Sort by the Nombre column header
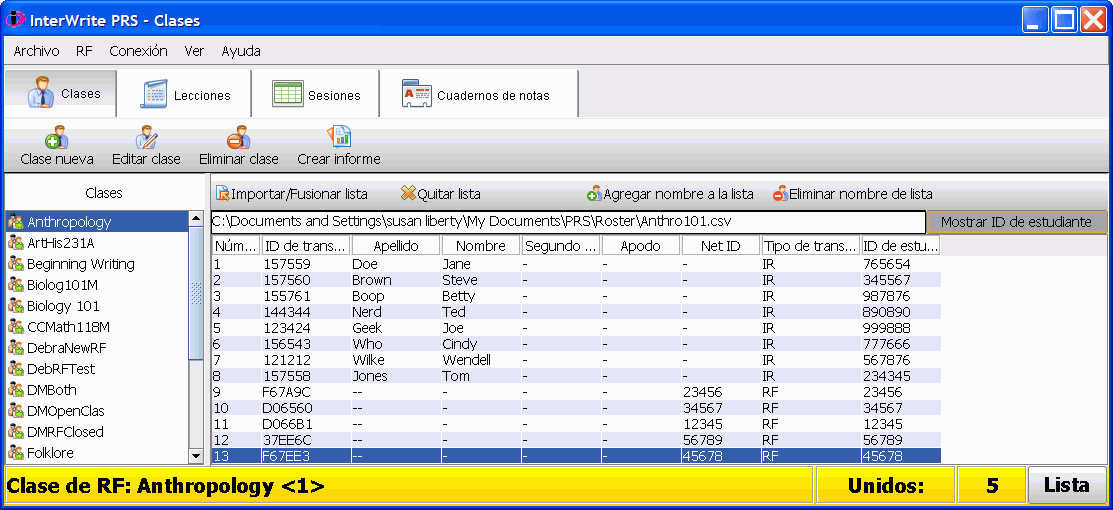The image size is (1113, 510). [x=481, y=246]
